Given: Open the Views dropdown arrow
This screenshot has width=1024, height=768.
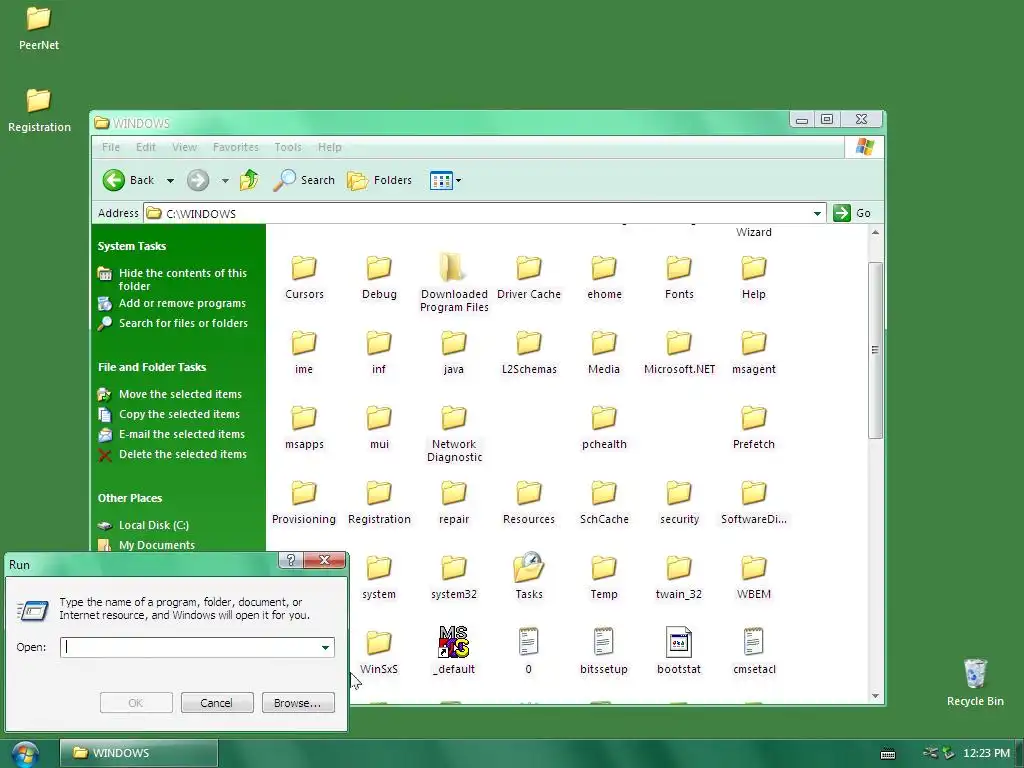Looking at the screenshot, I should pyautogui.click(x=458, y=180).
